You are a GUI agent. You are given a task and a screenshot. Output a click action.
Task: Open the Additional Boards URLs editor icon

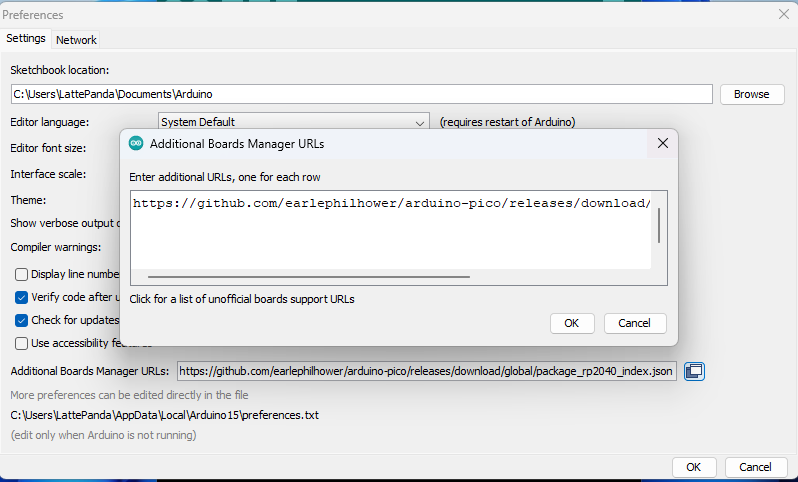coord(694,371)
